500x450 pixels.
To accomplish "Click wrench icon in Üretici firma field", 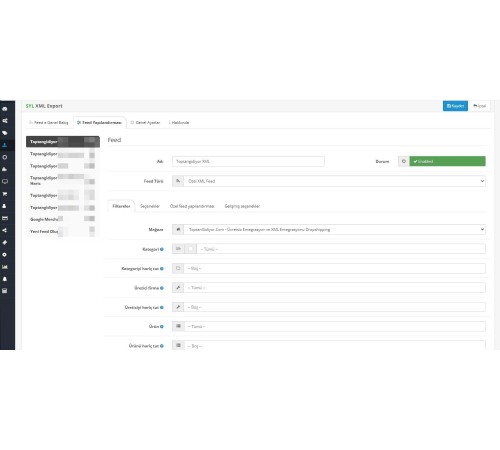I will (178, 288).
